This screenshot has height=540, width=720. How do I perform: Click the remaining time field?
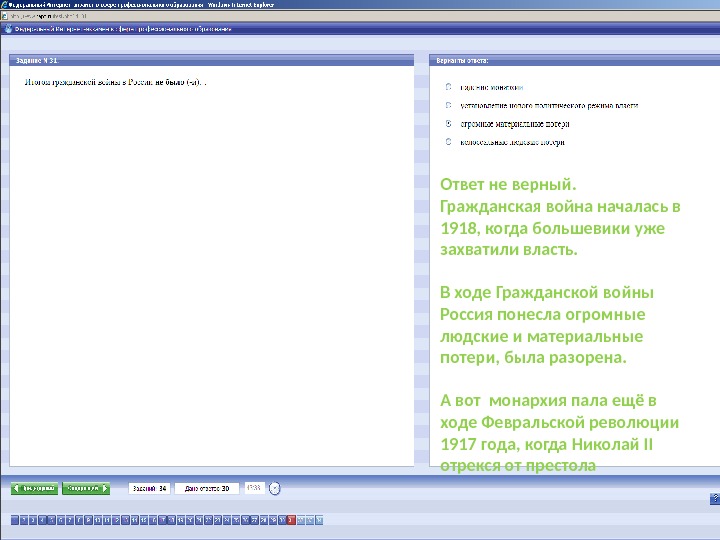click(254, 488)
